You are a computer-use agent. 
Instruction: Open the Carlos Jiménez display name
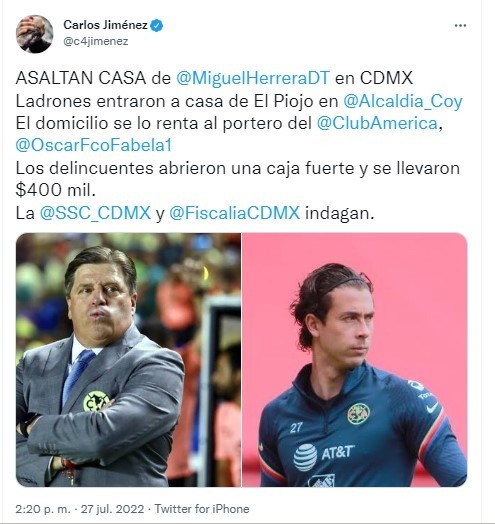105,25
